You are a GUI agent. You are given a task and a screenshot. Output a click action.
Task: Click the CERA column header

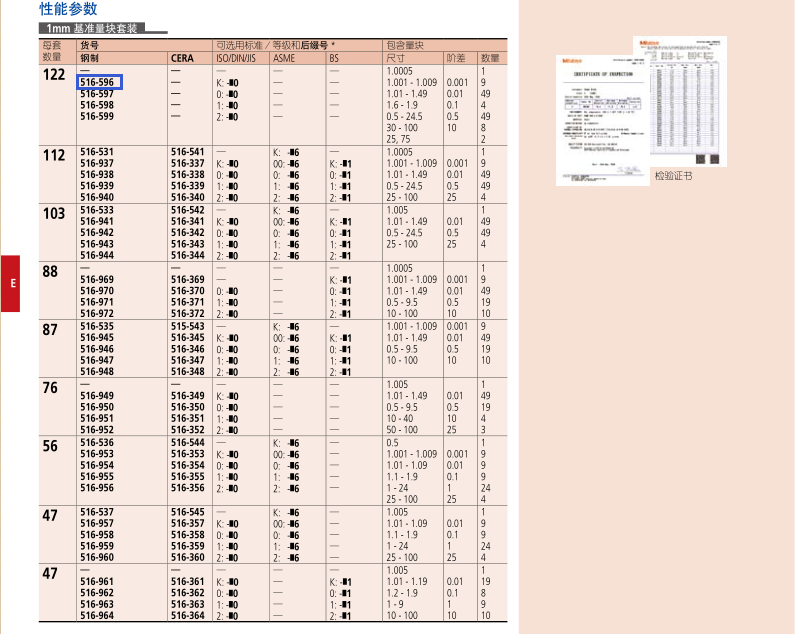pyautogui.click(x=182, y=58)
